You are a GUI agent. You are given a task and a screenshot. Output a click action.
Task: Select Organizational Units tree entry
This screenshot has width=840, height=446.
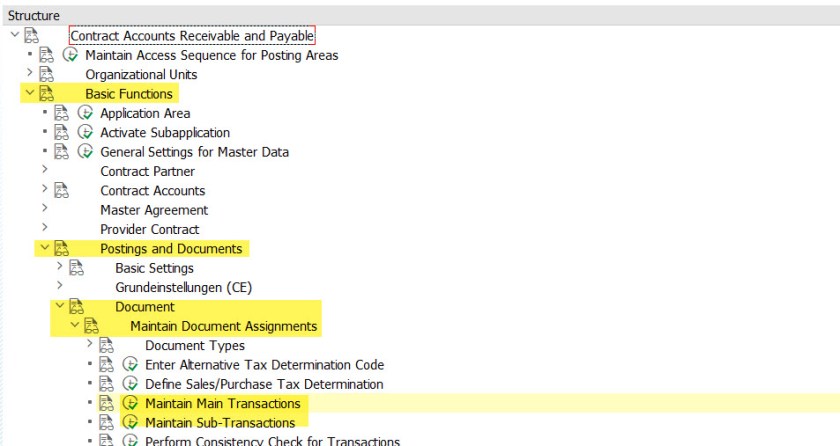coord(141,74)
